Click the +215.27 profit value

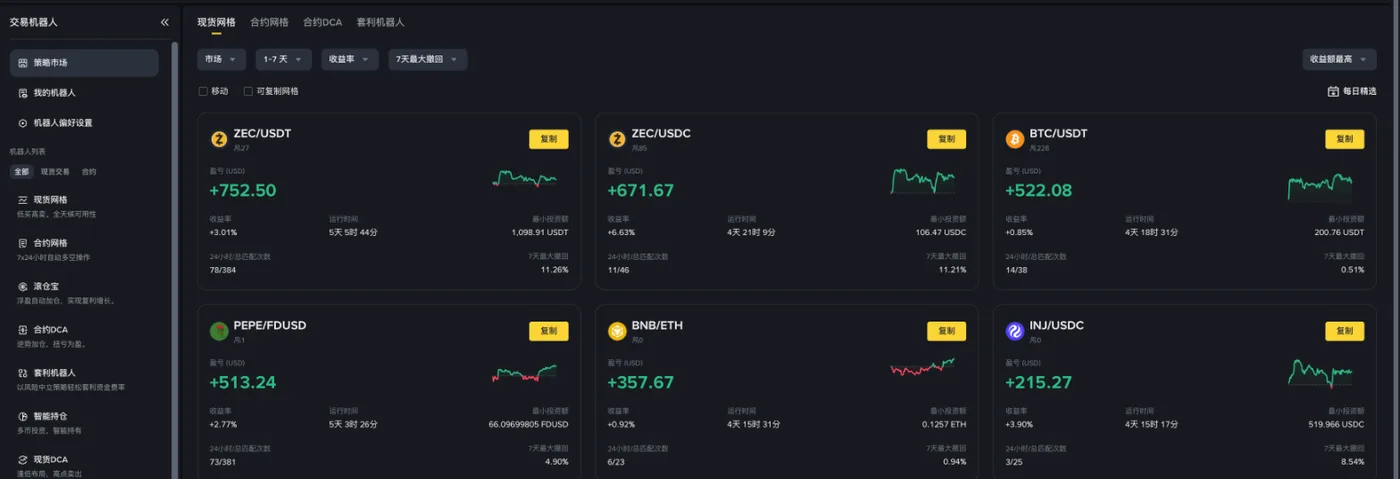pyautogui.click(x=1039, y=383)
